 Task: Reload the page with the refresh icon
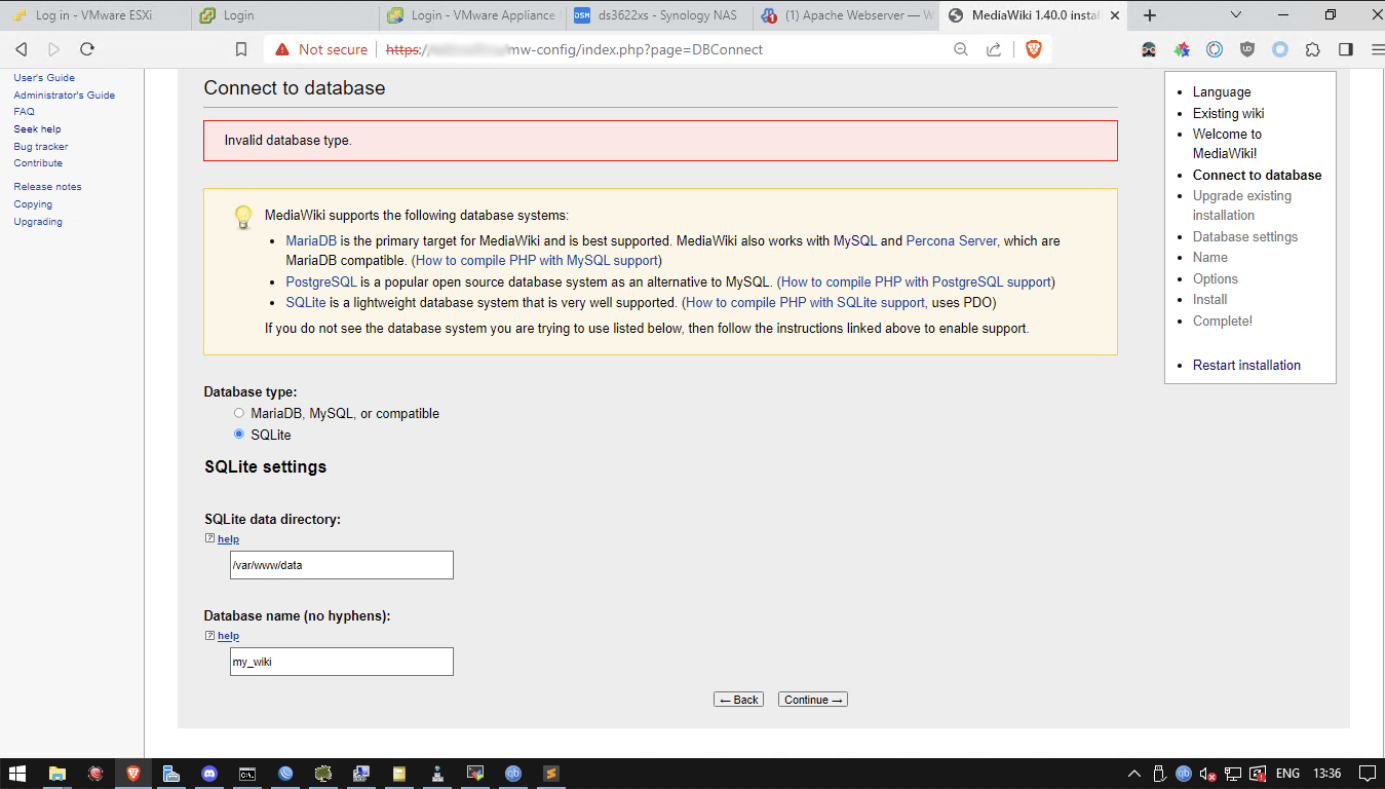[x=87, y=49]
